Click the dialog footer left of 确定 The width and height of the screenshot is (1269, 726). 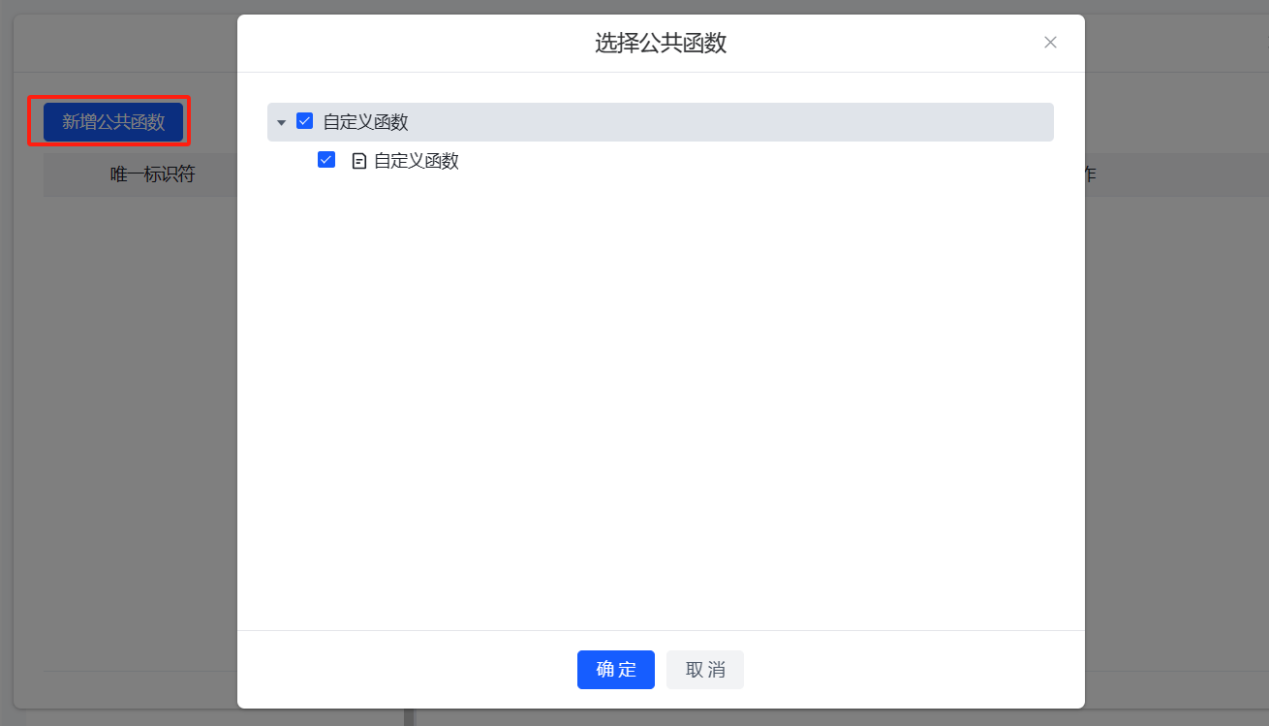pyautogui.click(x=400, y=670)
